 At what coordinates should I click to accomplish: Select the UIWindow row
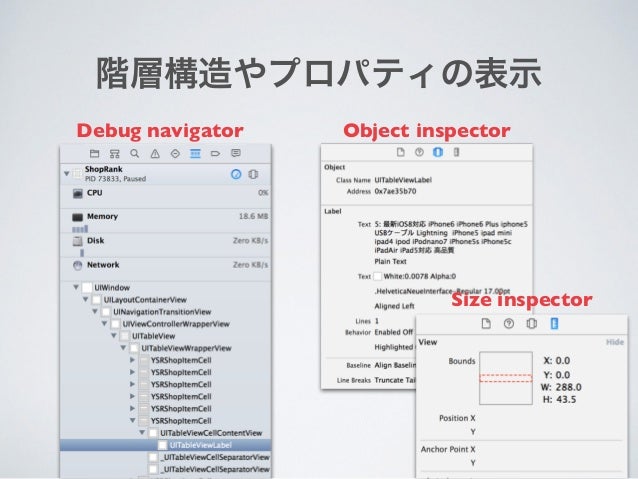coord(166,287)
